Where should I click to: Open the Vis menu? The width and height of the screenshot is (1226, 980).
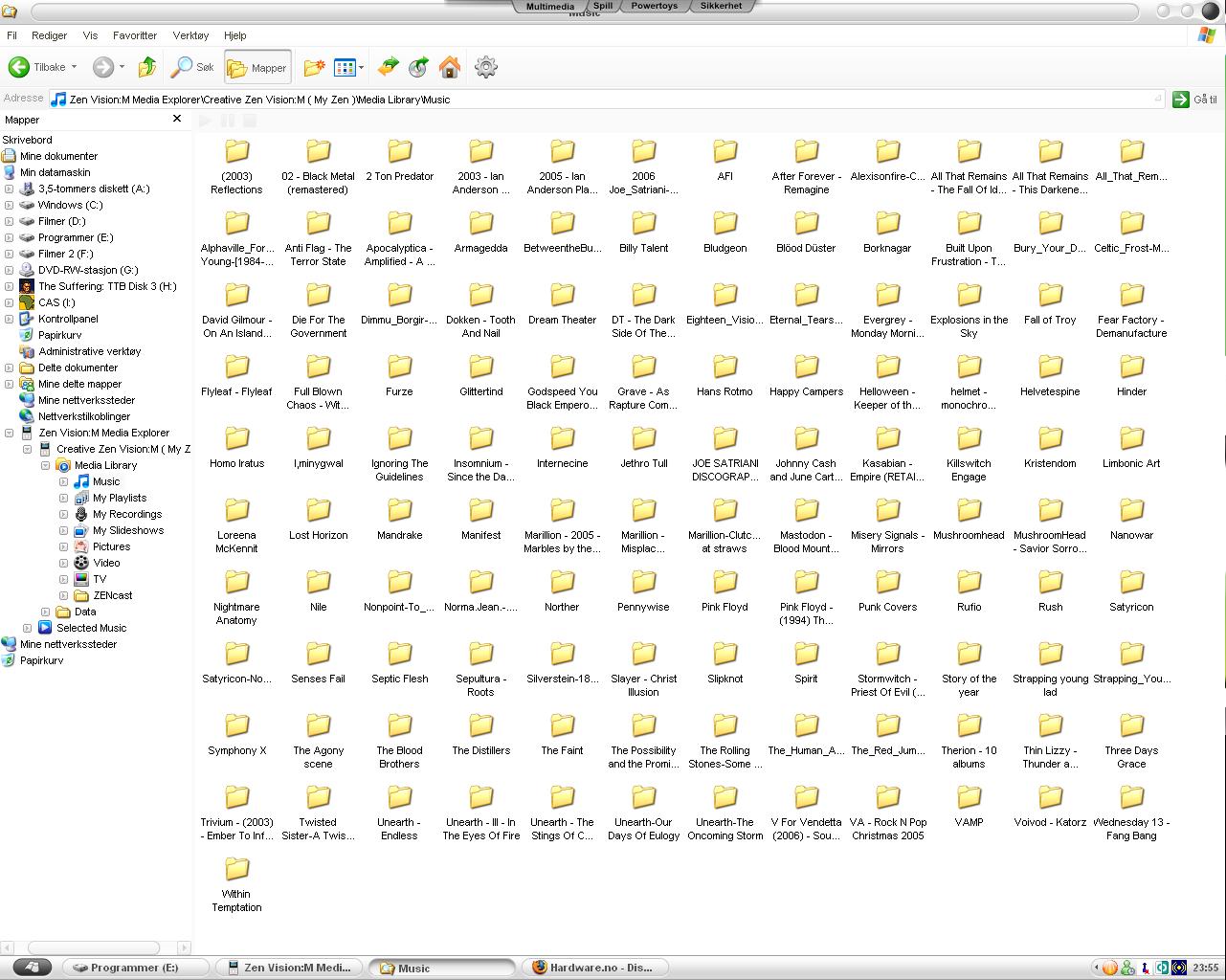(x=90, y=35)
